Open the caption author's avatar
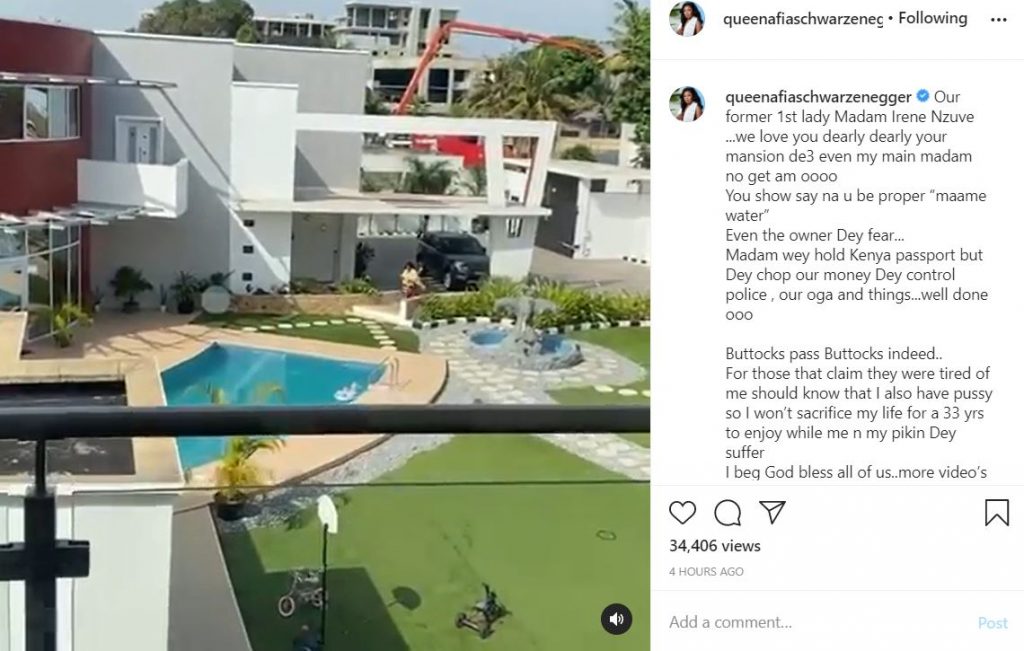The height and width of the screenshot is (651, 1024). click(x=686, y=104)
